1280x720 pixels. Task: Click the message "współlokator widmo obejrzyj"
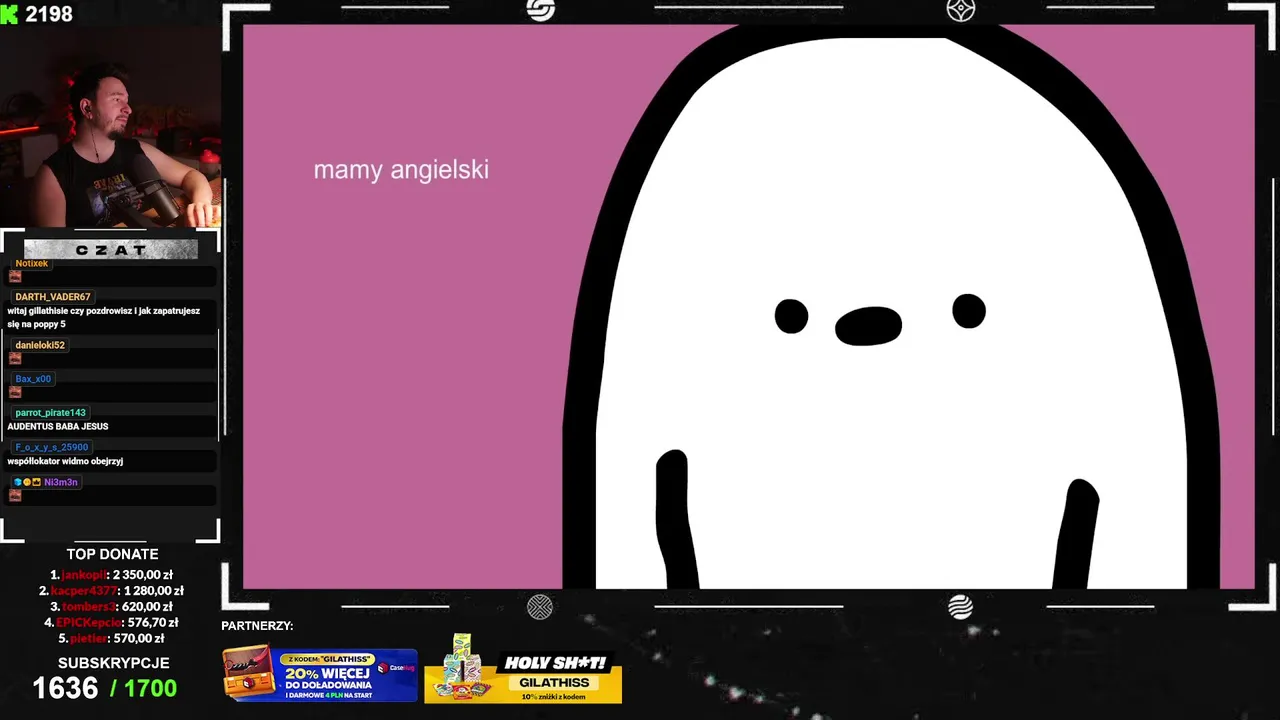coord(65,461)
